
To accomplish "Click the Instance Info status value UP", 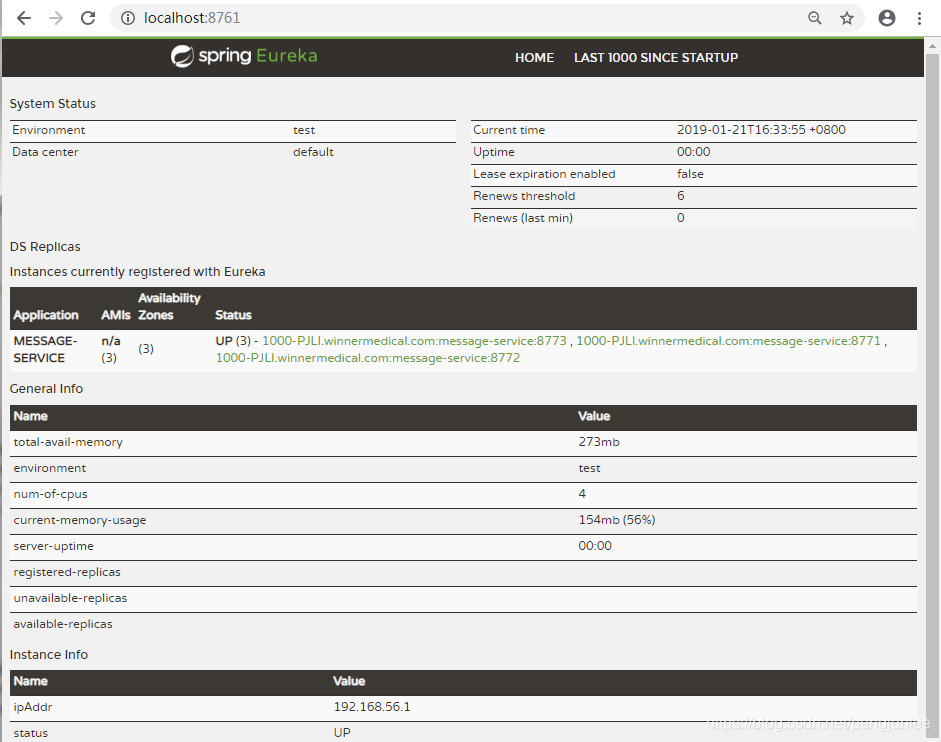I will pyautogui.click(x=342, y=732).
